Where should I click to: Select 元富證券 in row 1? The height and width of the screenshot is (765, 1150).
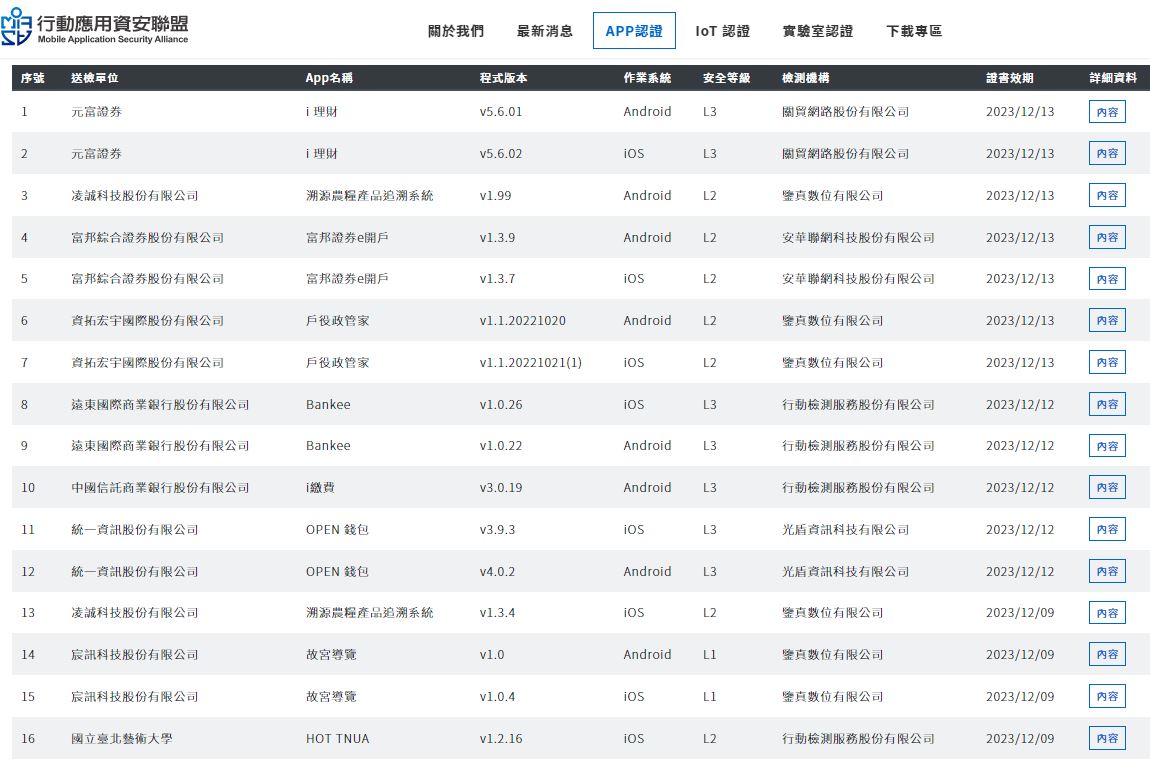point(96,111)
